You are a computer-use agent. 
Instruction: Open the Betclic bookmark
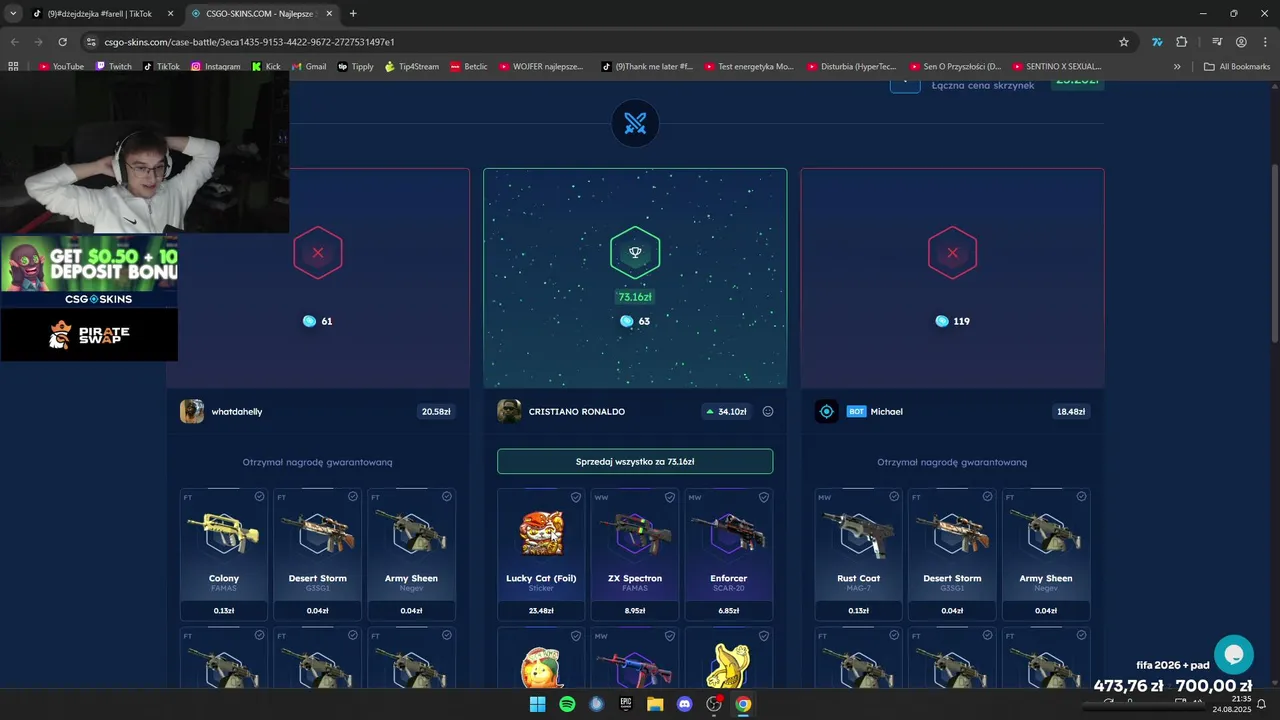469,67
